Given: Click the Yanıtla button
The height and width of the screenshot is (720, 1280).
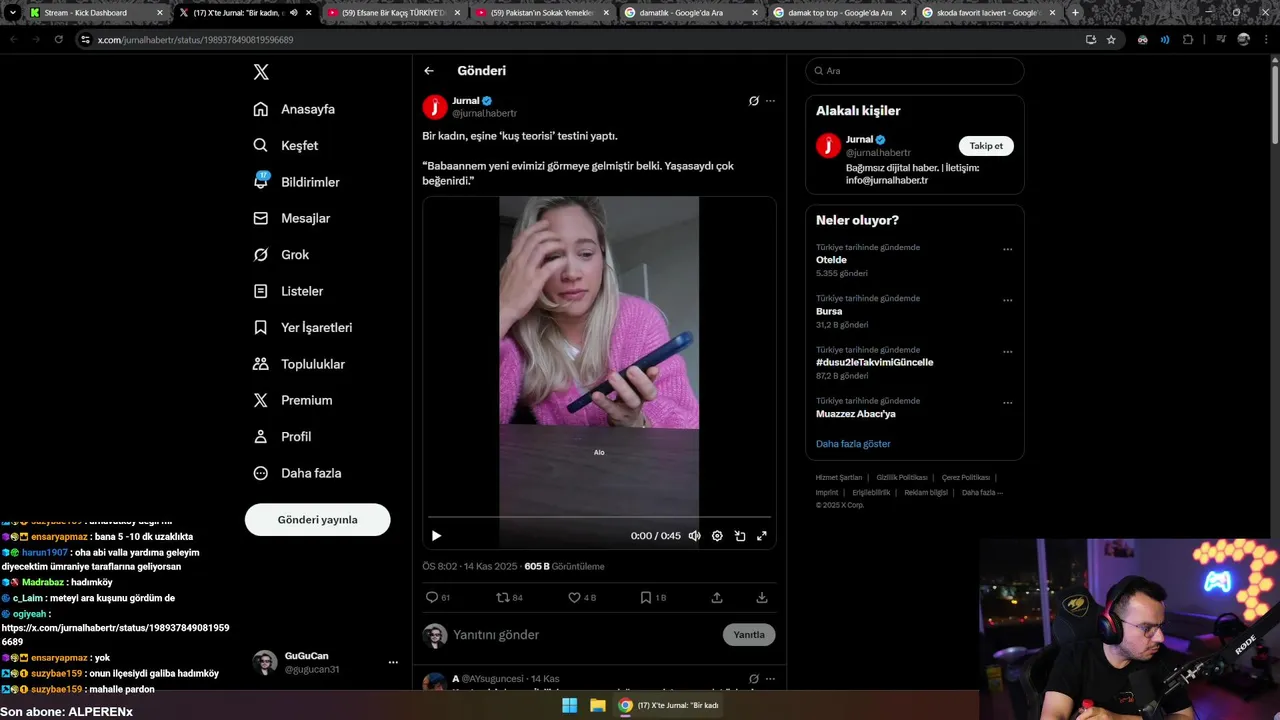Looking at the screenshot, I should coord(749,635).
